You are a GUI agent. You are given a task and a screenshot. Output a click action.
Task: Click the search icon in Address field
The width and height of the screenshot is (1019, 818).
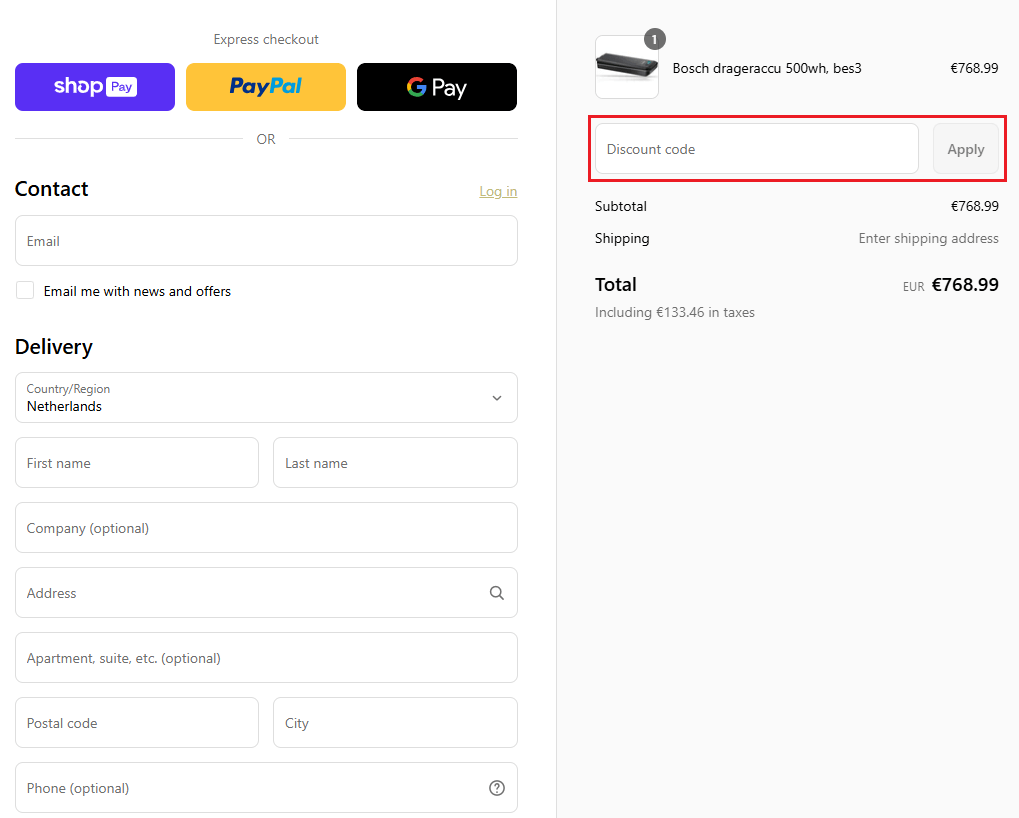tap(497, 593)
